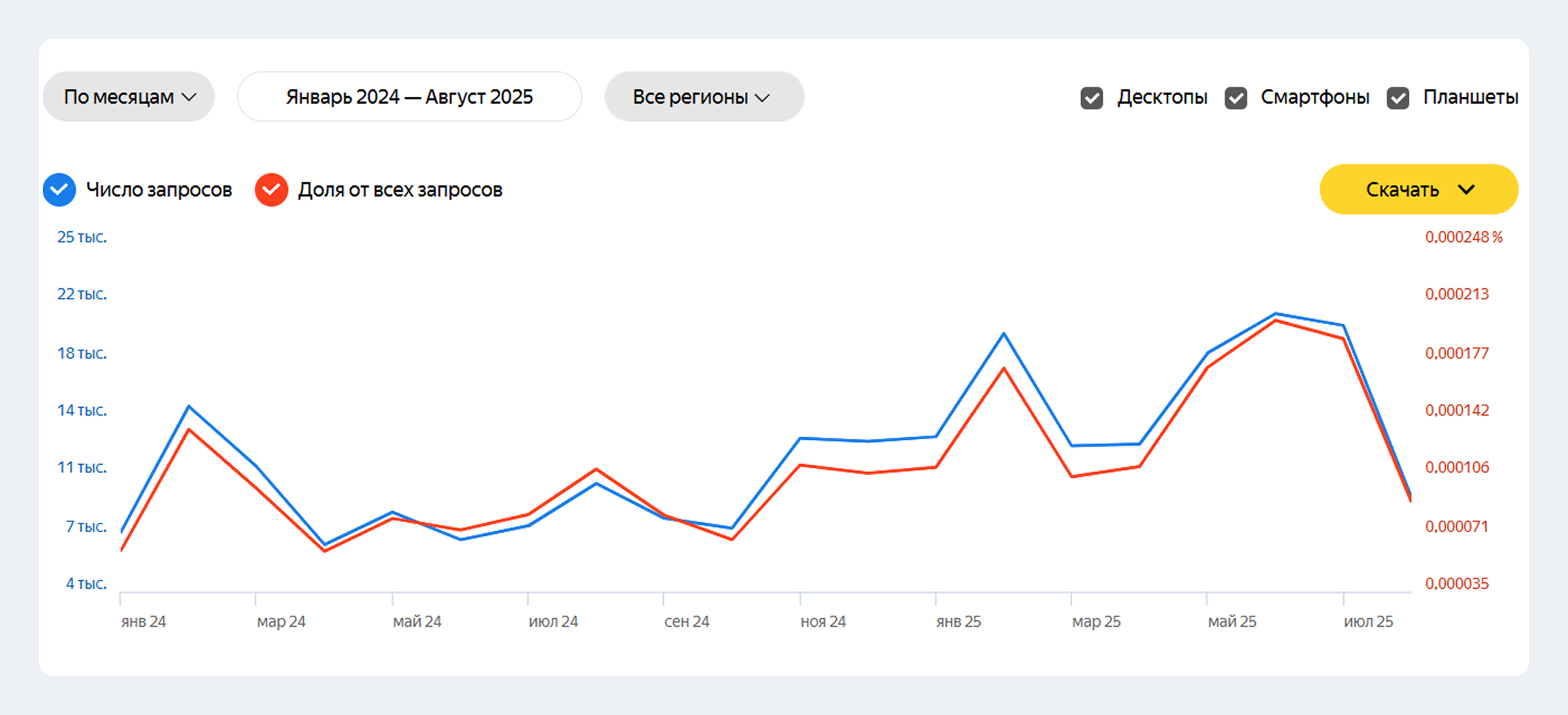Click the 25 тыс. left axis label
Viewport: 1568px width, 715px height.
pos(82,237)
